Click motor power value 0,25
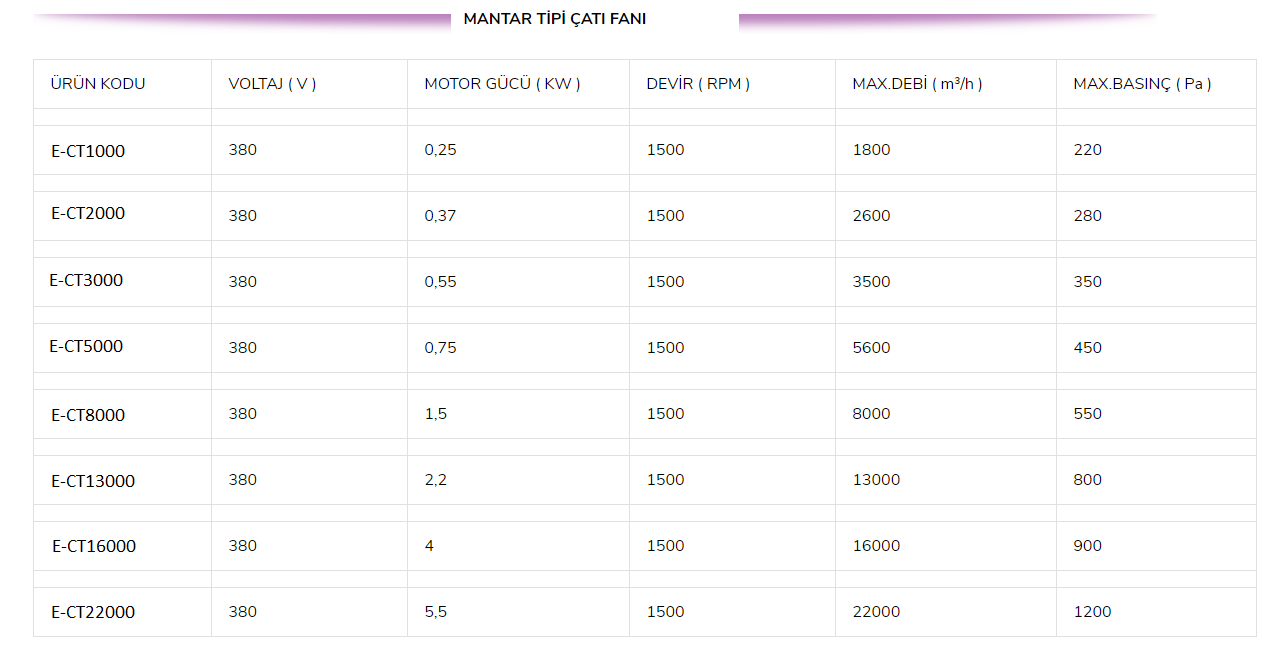This screenshot has height=661, width=1287. (x=440, y=150)
